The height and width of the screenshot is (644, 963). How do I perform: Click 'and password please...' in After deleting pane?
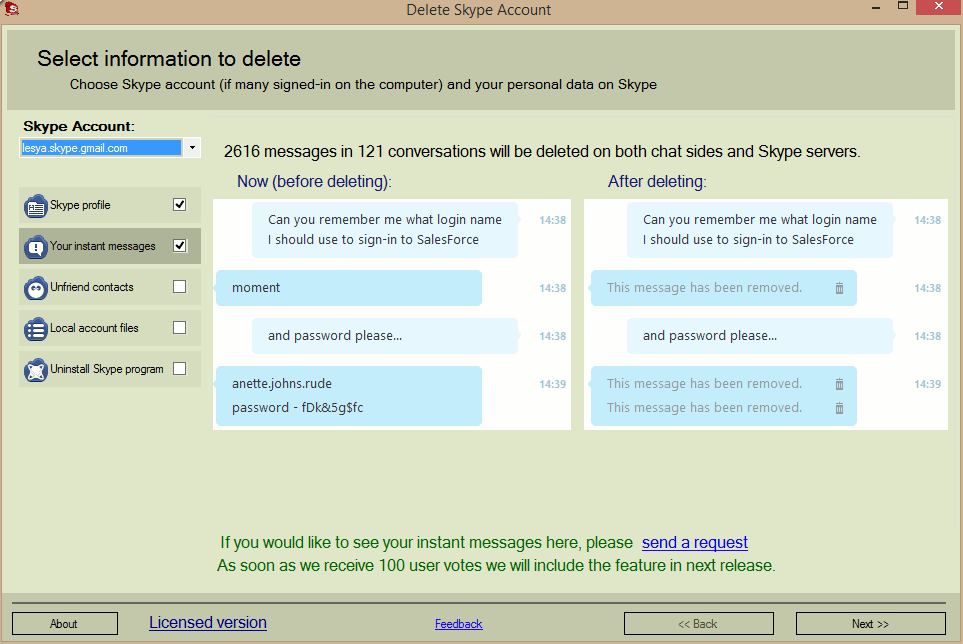click(710, 336)
